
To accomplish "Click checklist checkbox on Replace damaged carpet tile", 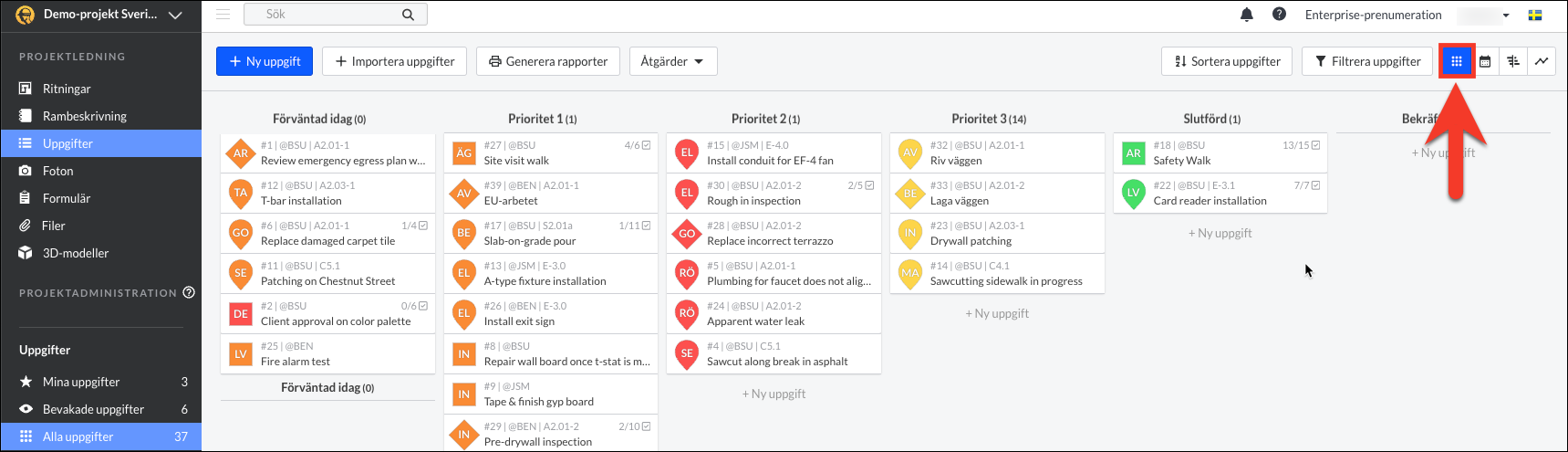I will 423,226.
